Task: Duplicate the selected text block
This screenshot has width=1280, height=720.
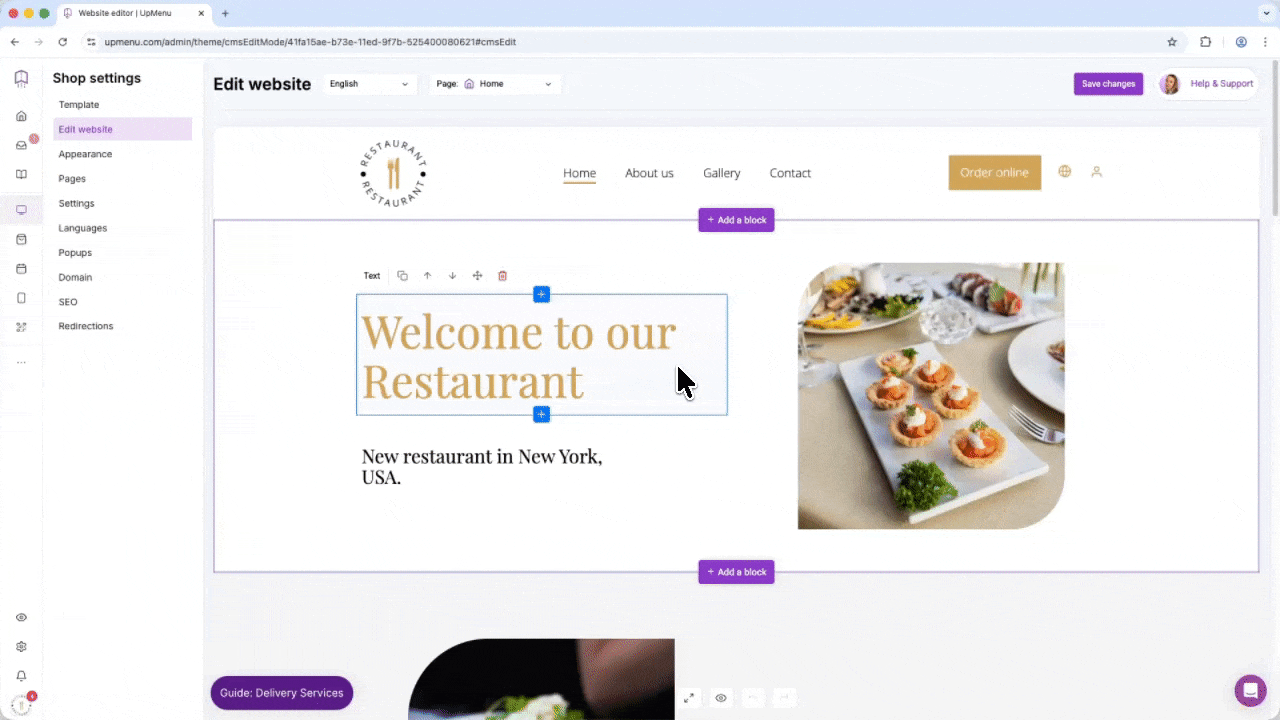Action: [402, 276]
